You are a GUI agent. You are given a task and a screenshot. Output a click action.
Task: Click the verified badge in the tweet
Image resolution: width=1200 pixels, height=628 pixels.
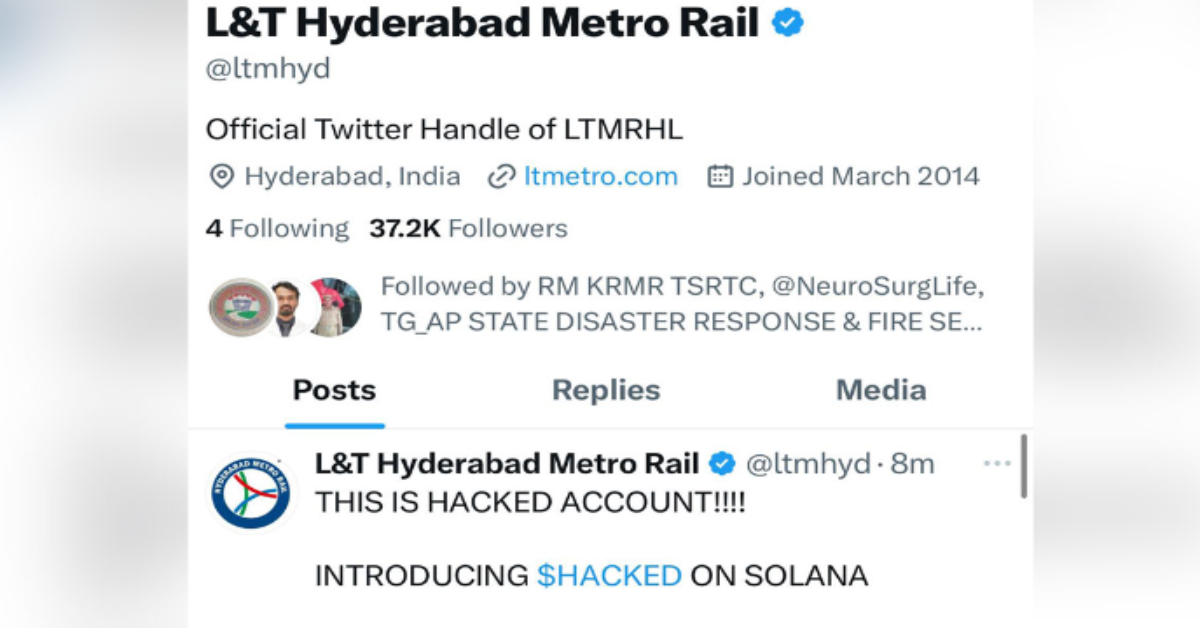click(722, 464)
